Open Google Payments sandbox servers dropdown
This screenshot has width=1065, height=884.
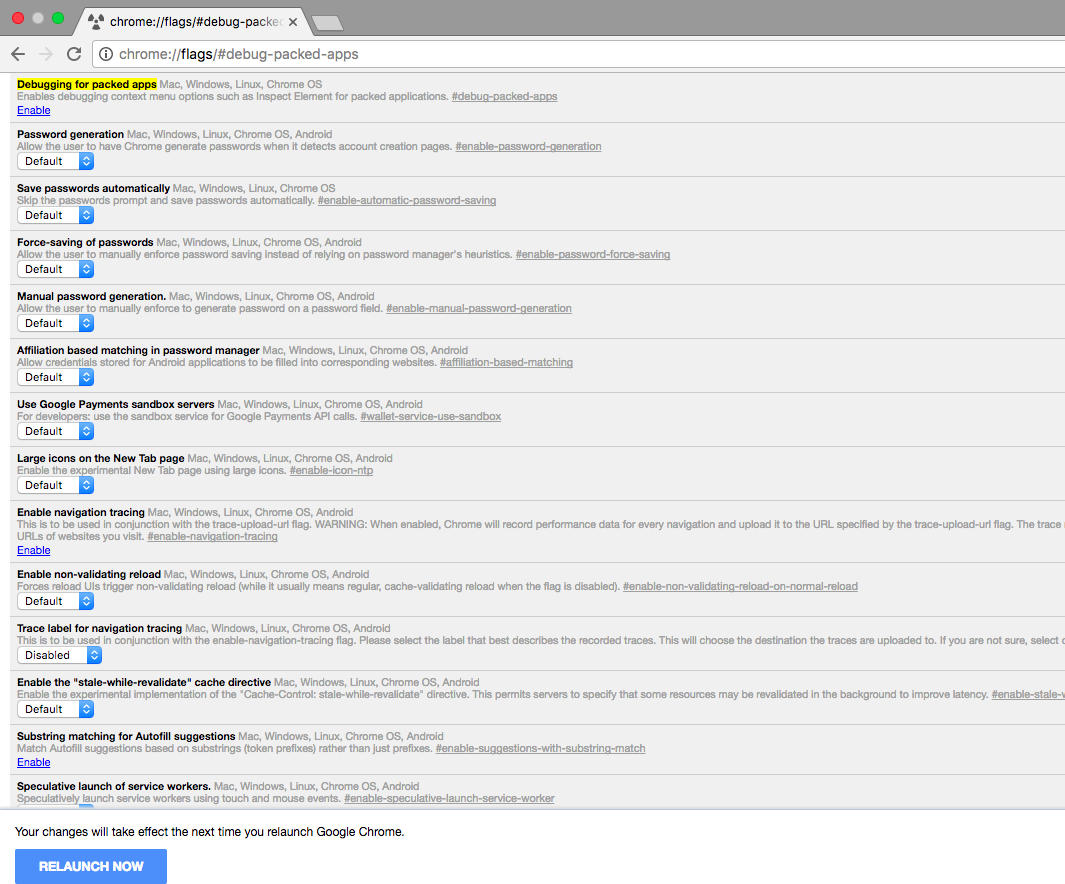(x=56, y=431)
